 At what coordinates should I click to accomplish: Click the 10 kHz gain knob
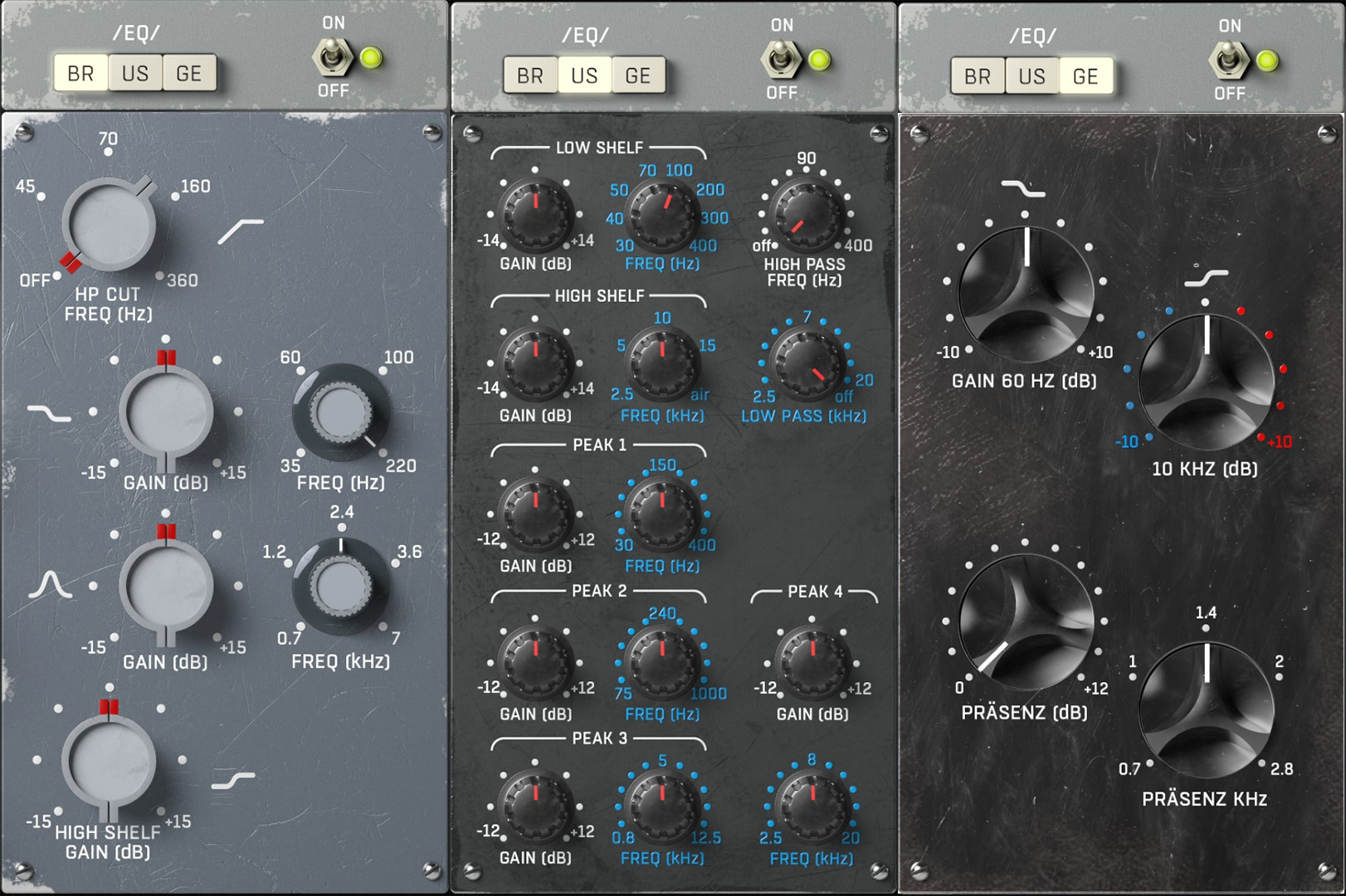tap(1206, 381)
